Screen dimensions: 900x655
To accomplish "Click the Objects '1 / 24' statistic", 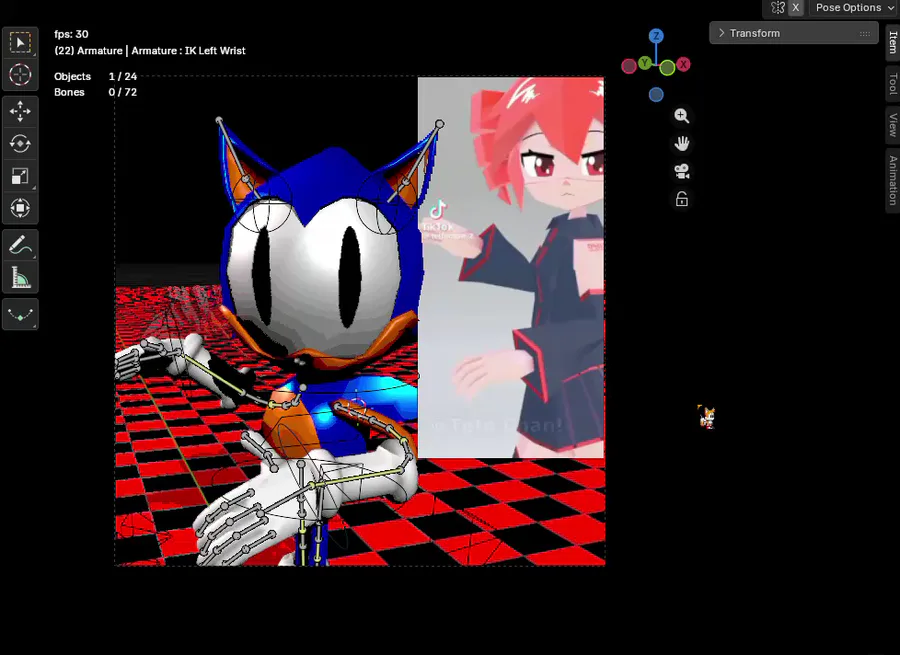I will [123, 76].
